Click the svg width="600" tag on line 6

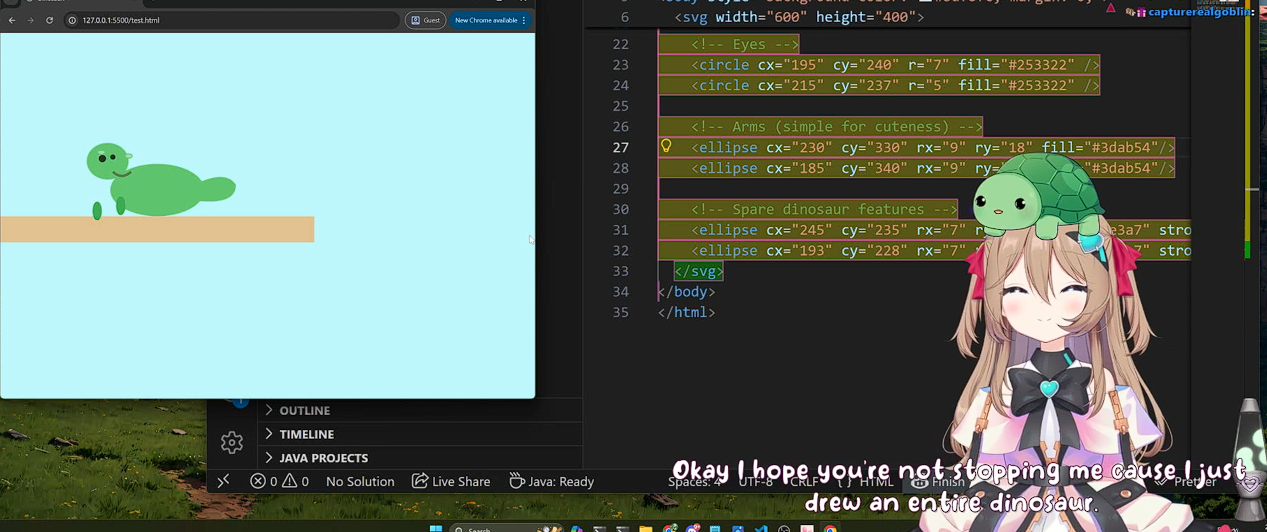click(x=799, y=17)
